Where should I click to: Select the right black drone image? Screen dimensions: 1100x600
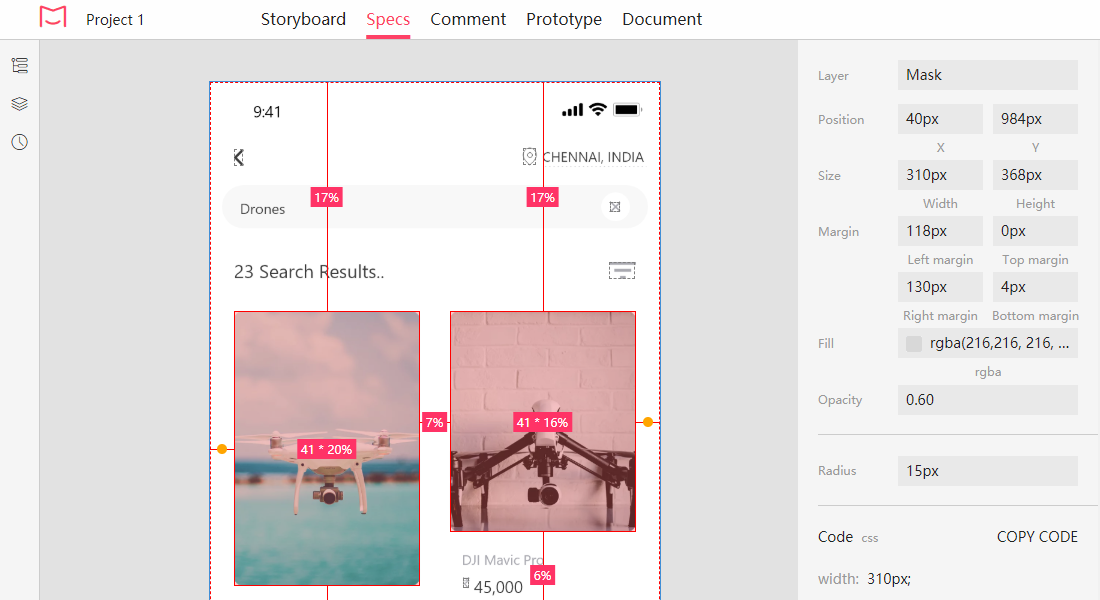[543, 421]
